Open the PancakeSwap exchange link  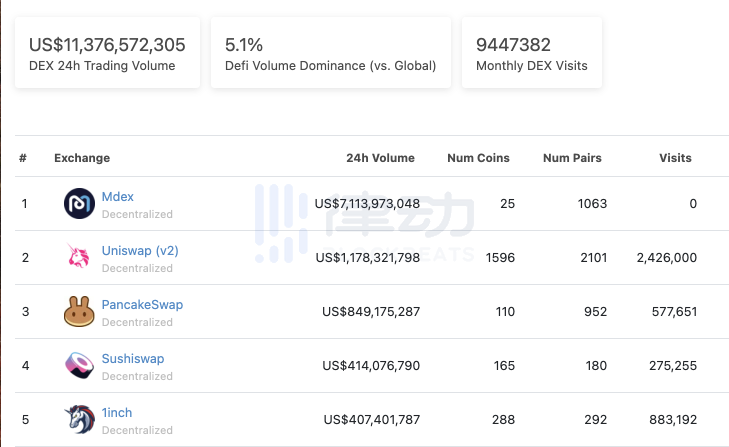(142, 305)
